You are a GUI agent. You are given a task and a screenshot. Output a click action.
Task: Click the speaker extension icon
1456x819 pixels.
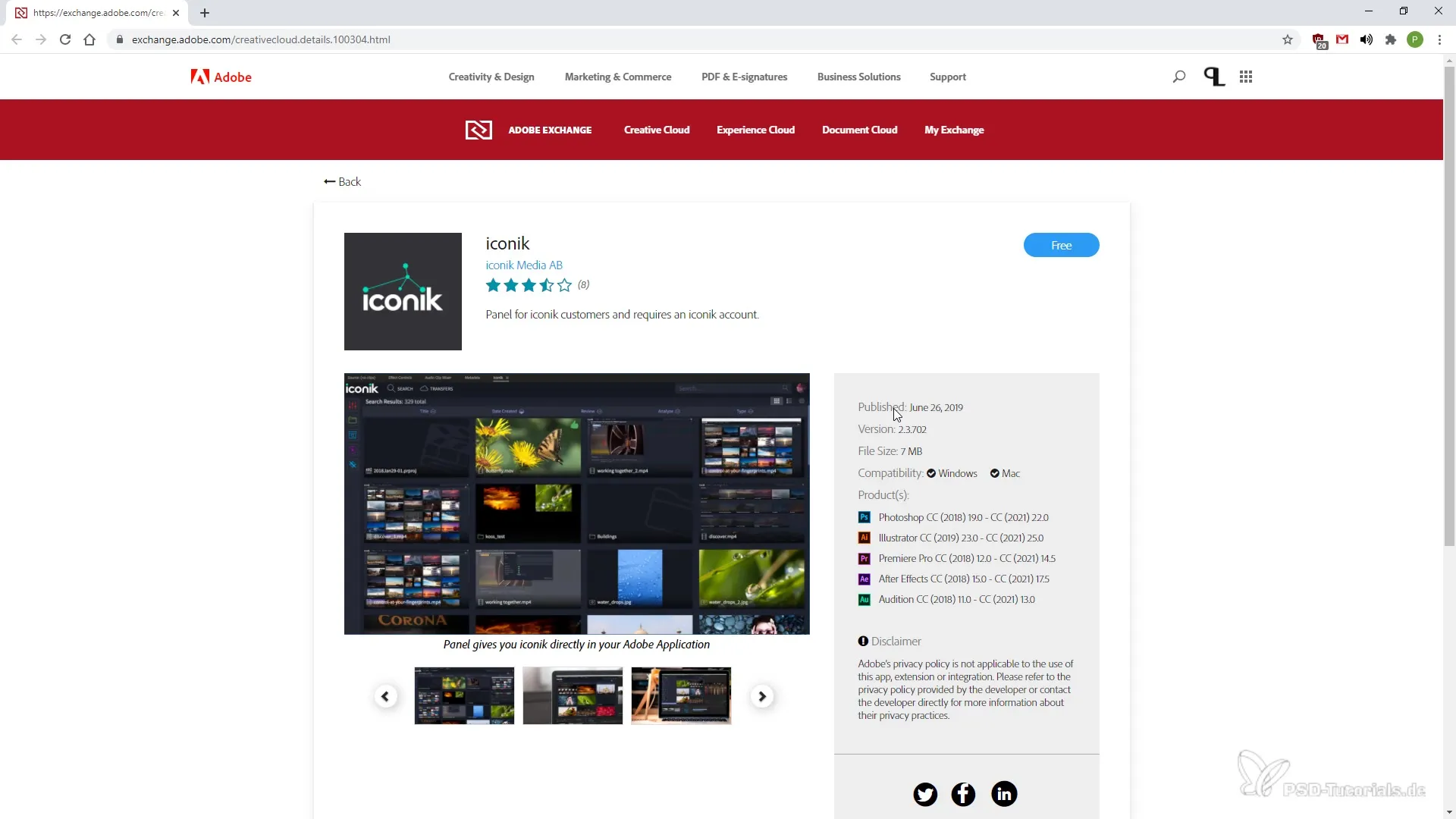pos(1367,39)
